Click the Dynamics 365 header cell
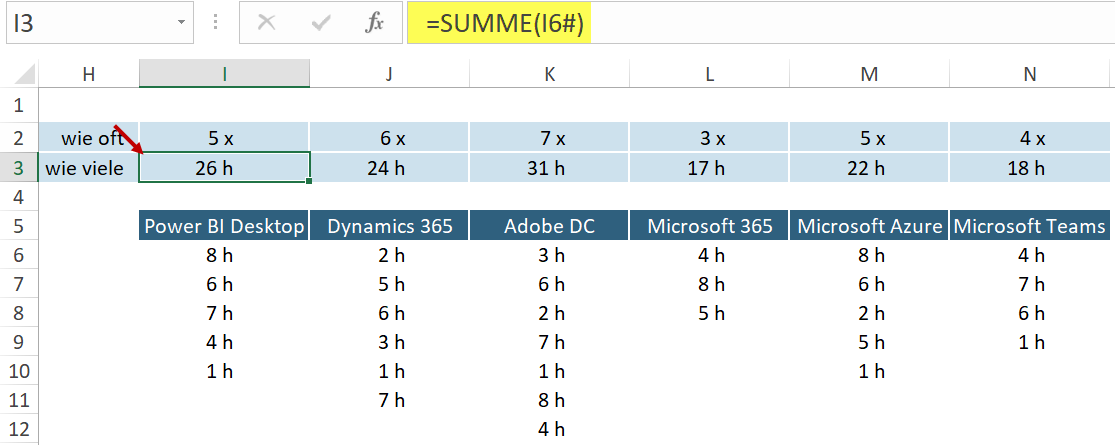This screenshot has height=445, width=1115. (x=389, y=226)
